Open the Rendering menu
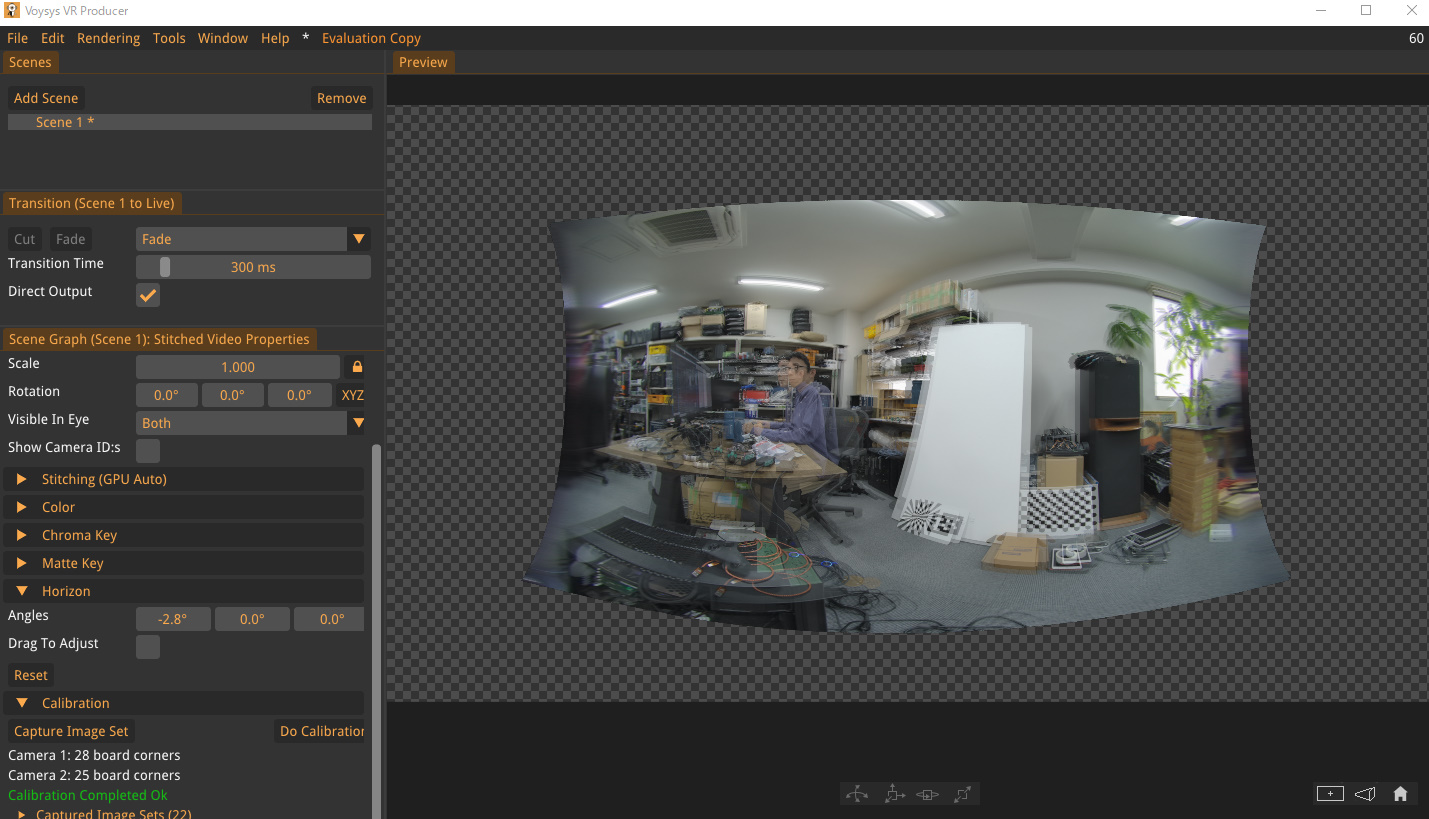The width and height of the screenshot is (1429, 819). pos(108,38)
